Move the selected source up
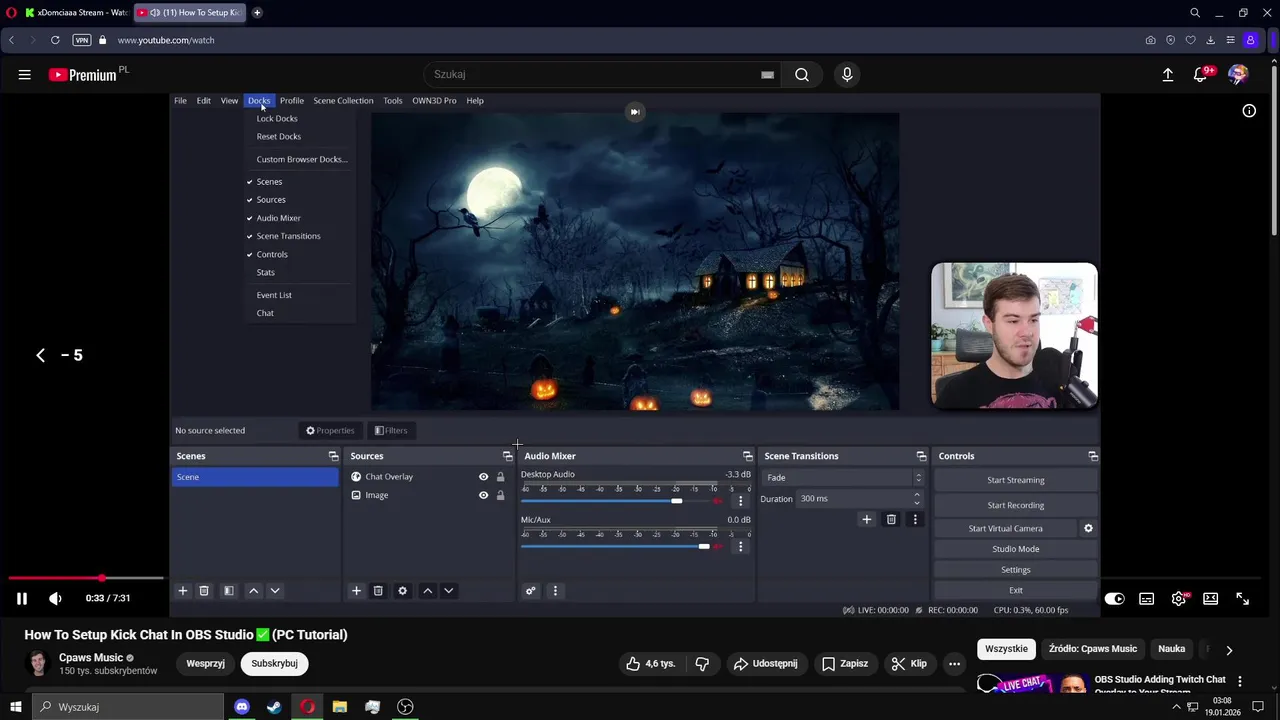This screenshot has height=720, width=1280. click(427, 591)
